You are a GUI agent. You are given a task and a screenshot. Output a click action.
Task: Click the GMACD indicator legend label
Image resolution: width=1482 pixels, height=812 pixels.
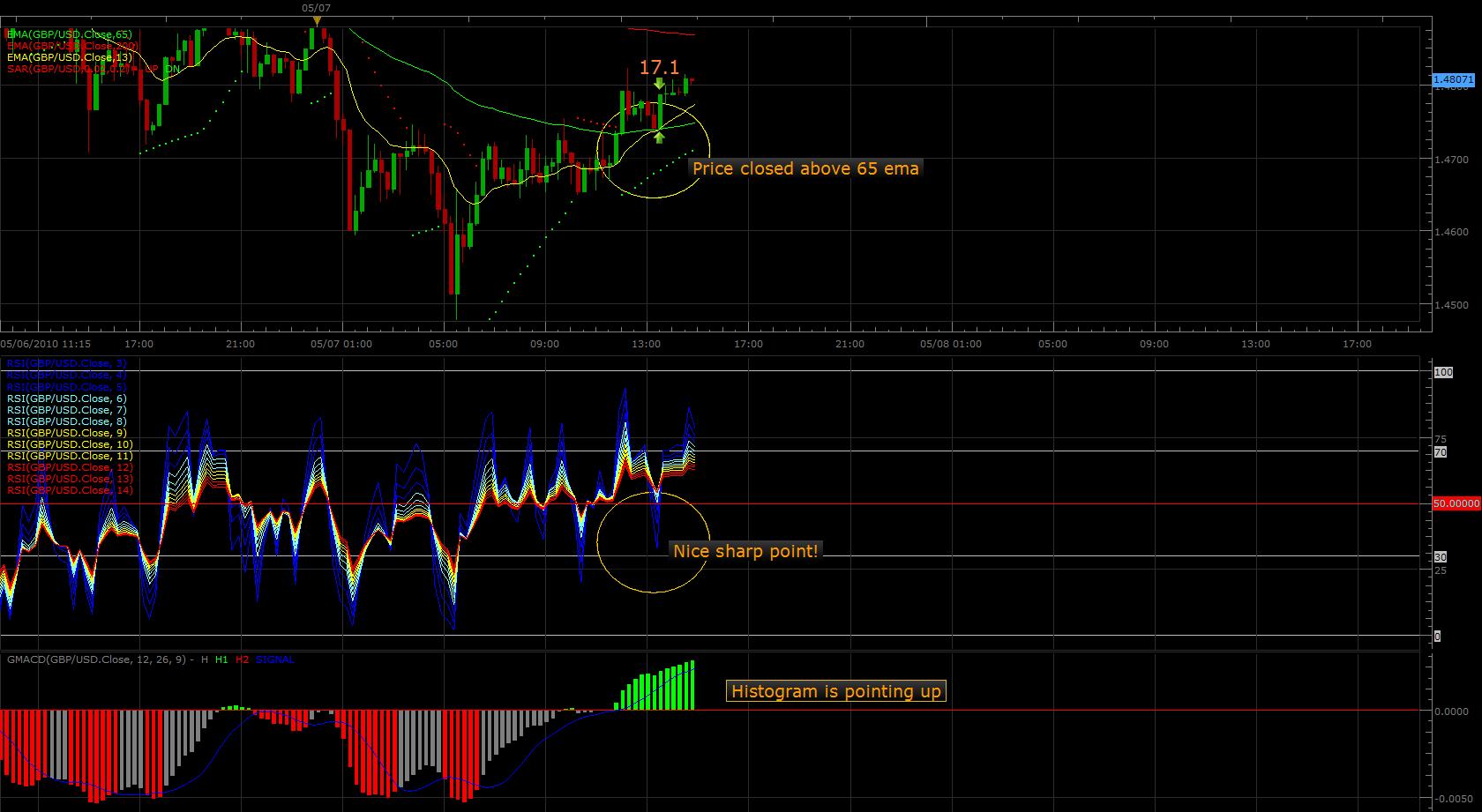pyautogui.click(x=95, y=659)
